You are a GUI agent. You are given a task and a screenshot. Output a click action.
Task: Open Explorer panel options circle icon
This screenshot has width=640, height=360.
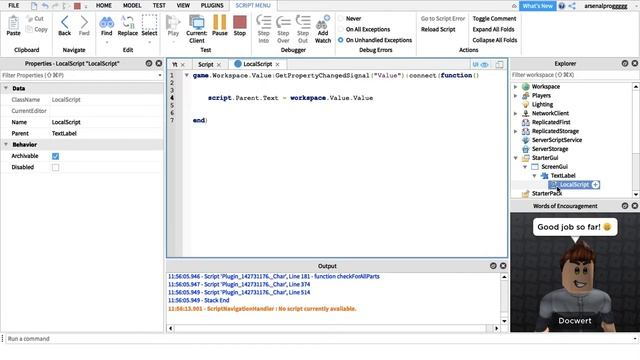[625, 63]
